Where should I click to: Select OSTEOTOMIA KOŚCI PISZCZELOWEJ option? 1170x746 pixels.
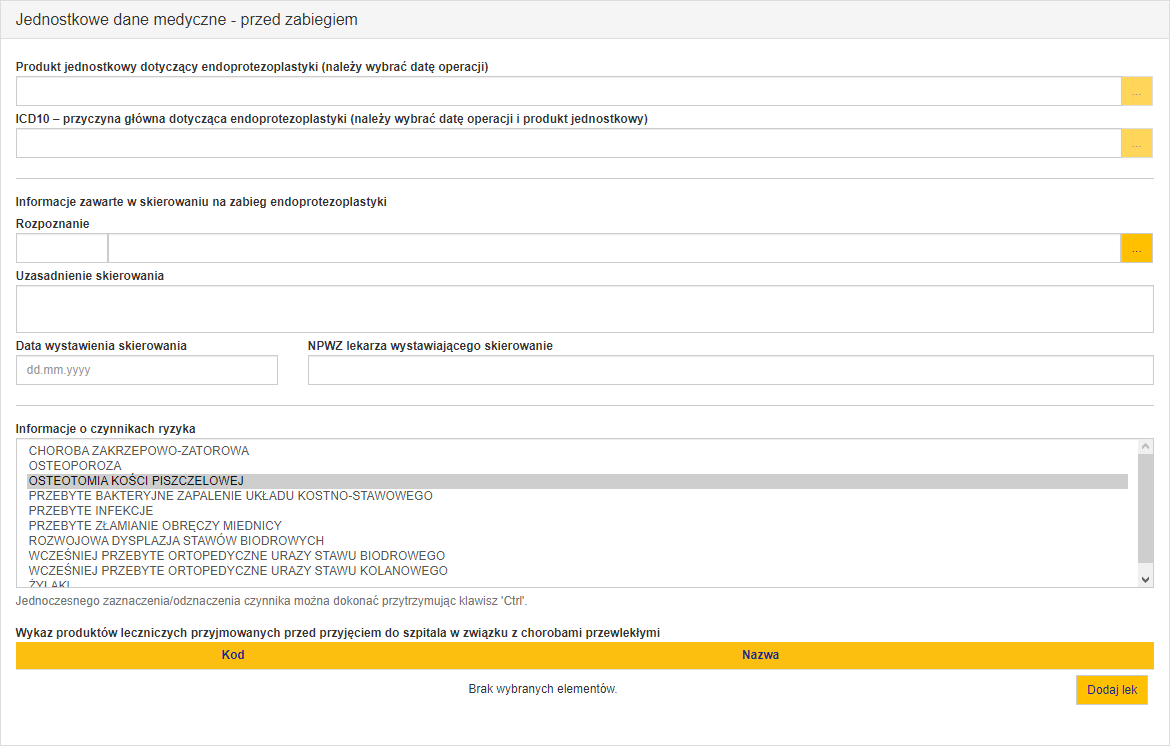pos(136,481)
